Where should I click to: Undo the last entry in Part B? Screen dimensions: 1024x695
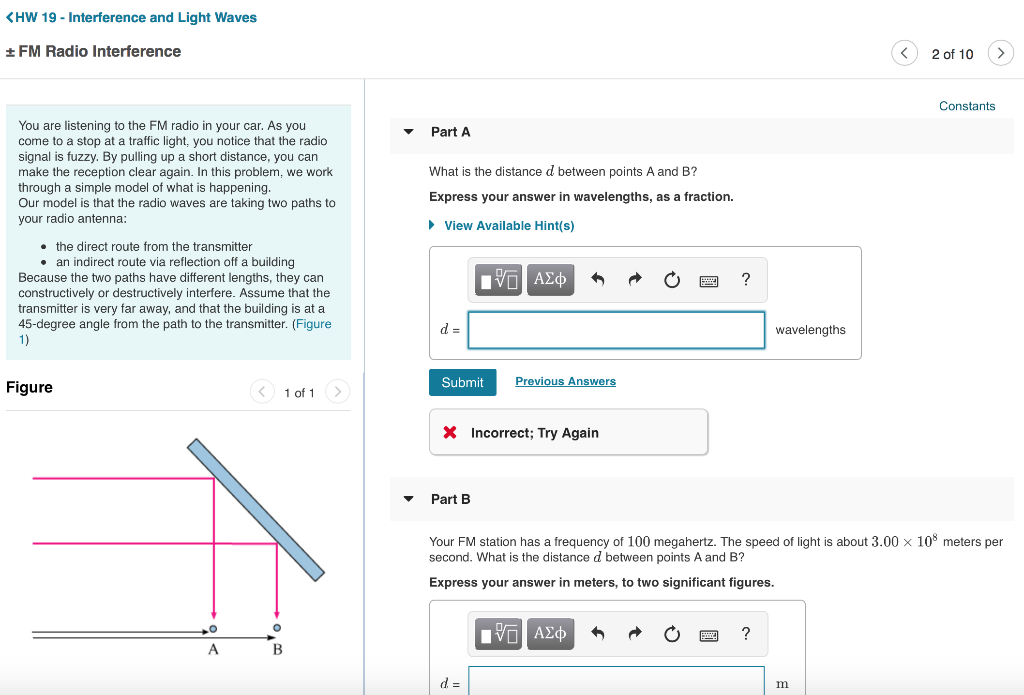[x=598, y=634]
